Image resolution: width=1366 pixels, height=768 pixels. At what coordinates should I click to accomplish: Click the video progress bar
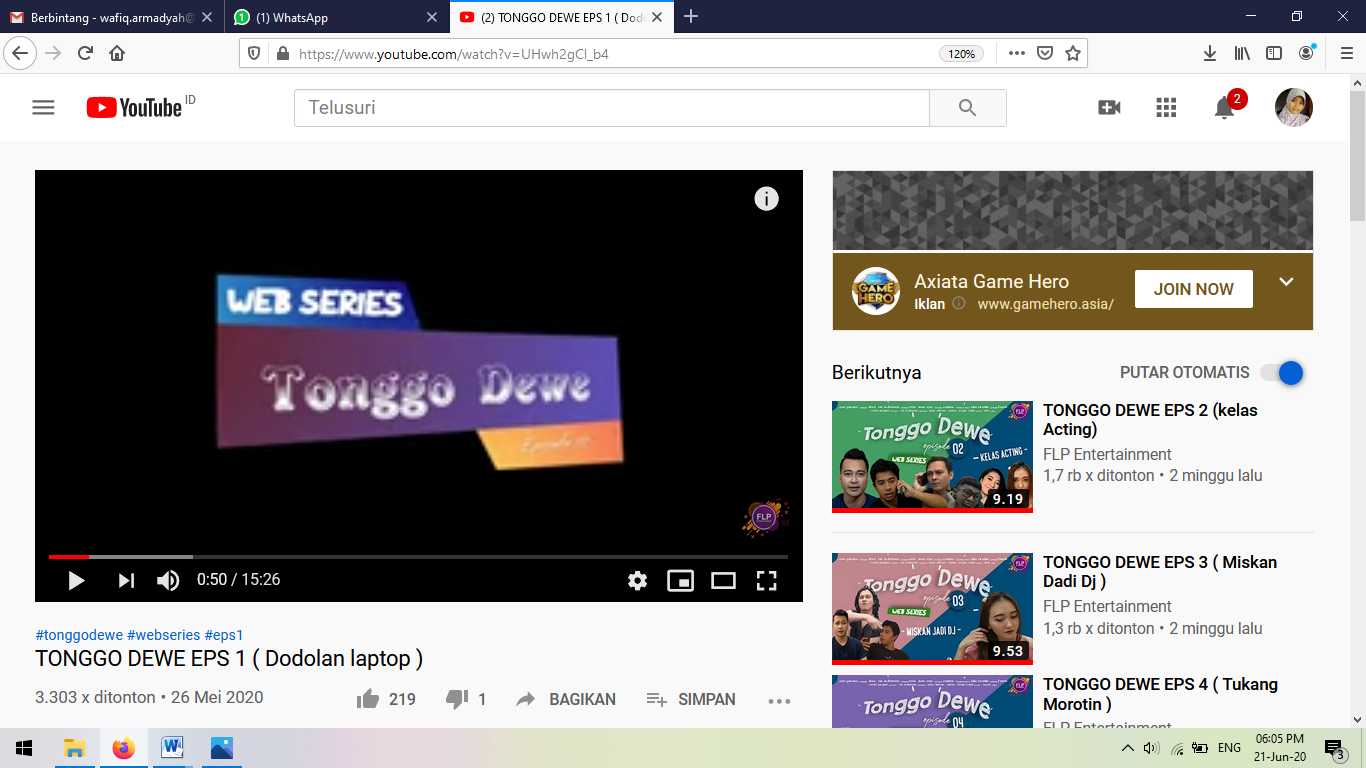418,556
